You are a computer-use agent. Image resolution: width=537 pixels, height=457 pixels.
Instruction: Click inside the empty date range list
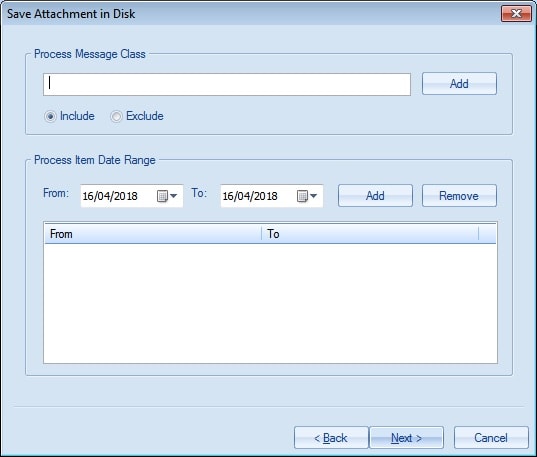[x=270, y=303]
